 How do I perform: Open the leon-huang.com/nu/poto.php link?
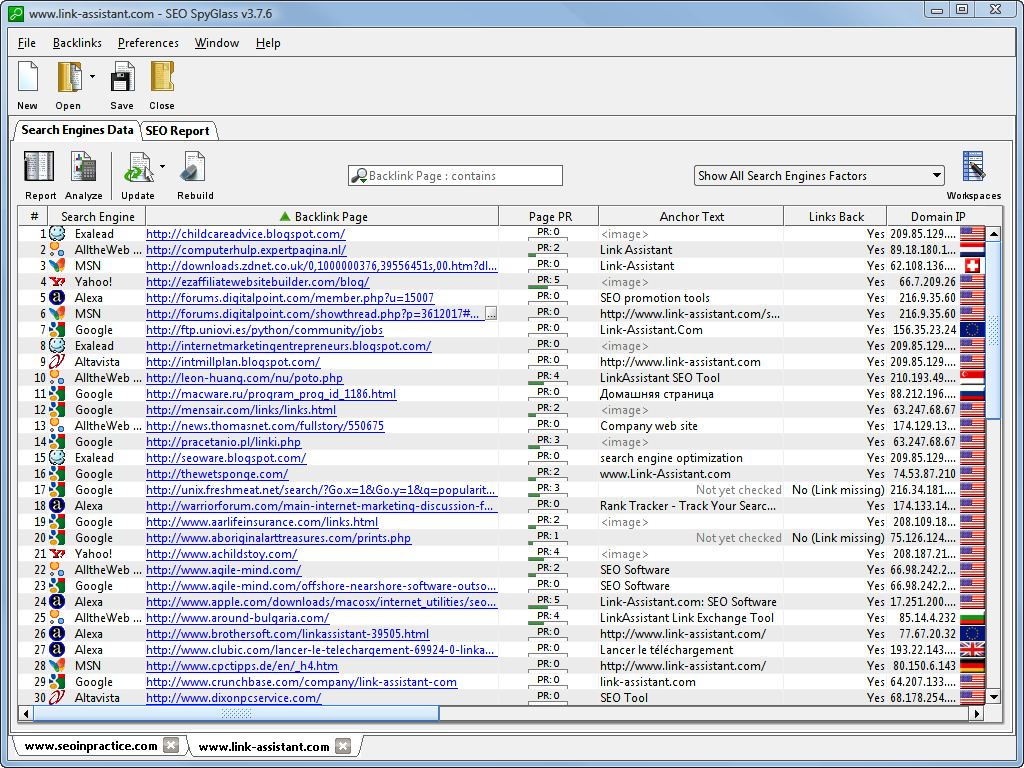coord(244,377)
